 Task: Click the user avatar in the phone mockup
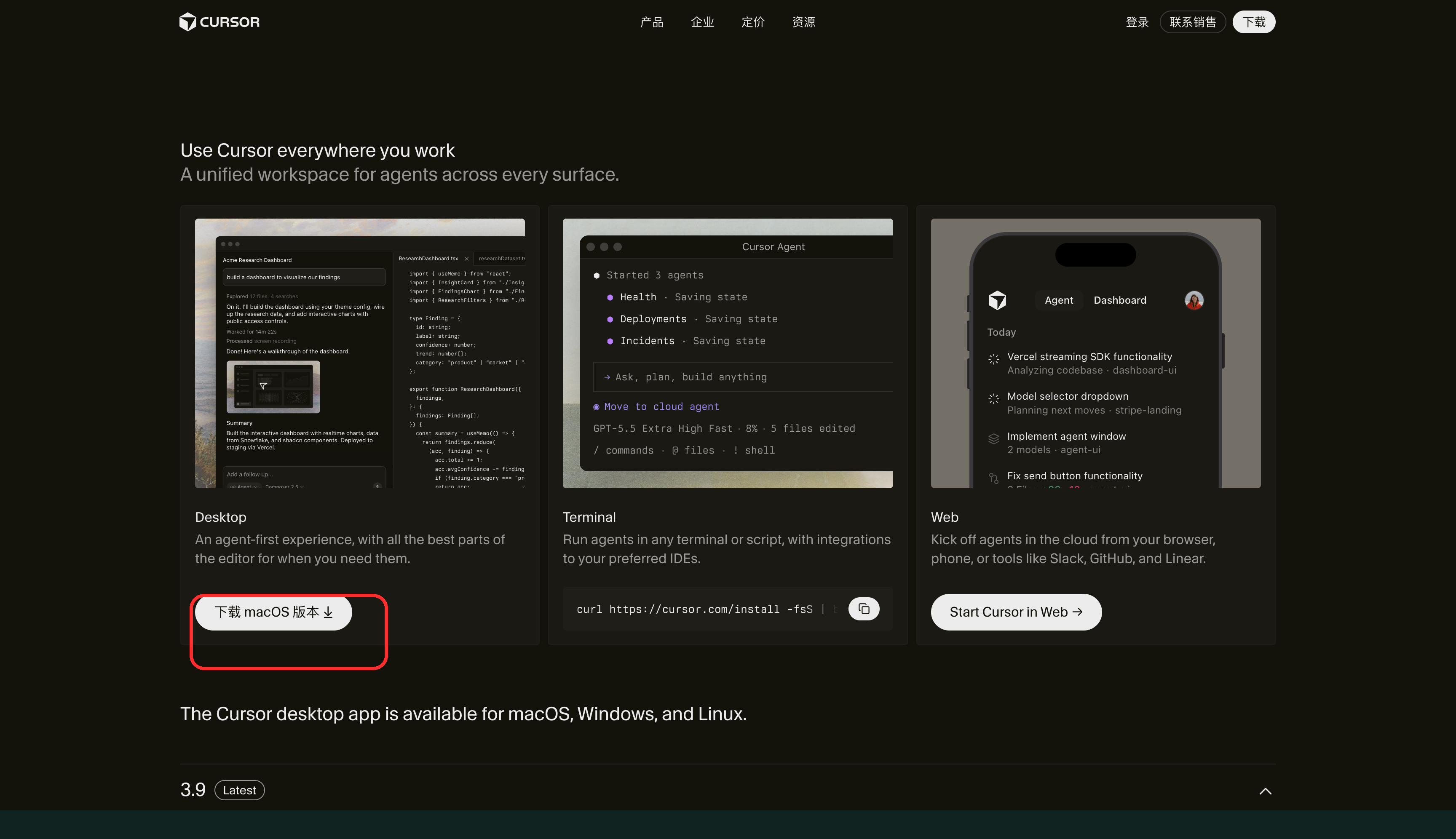[x=1194, y=300]
